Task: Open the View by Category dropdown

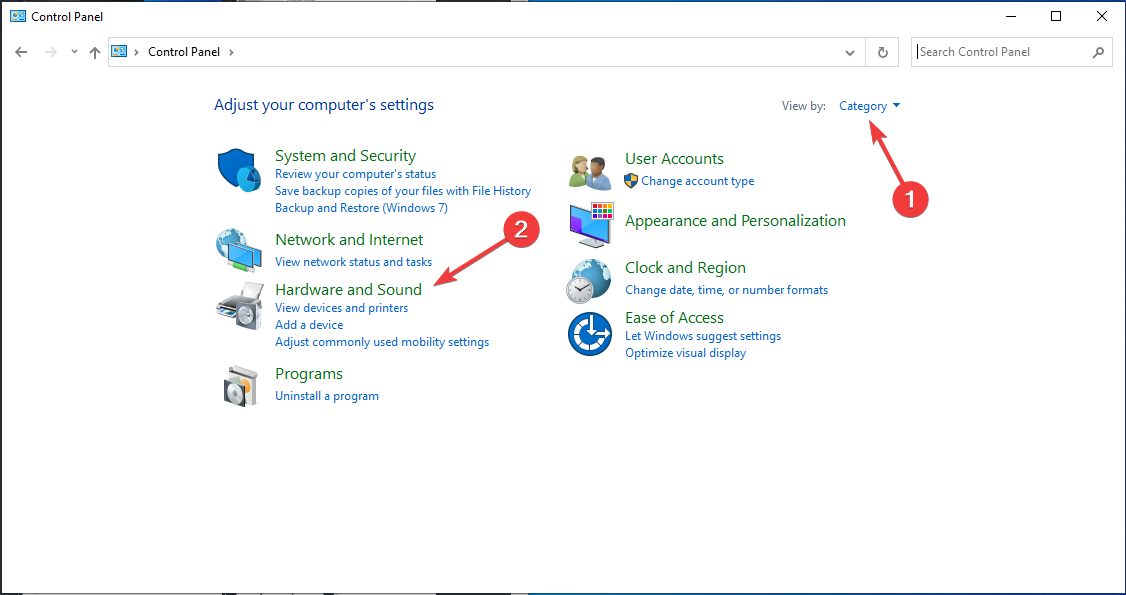Action: pyautogui.click(x=869, y=106)
